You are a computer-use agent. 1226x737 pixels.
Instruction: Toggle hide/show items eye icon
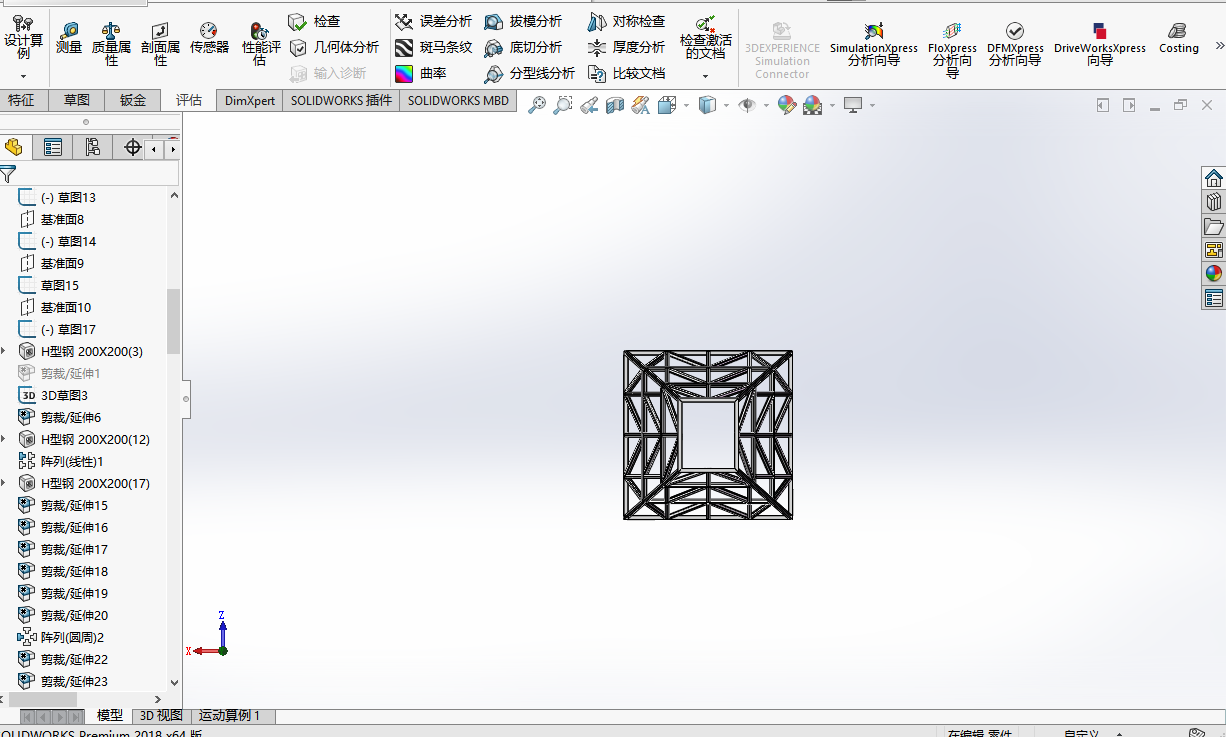tap(746, 105)
